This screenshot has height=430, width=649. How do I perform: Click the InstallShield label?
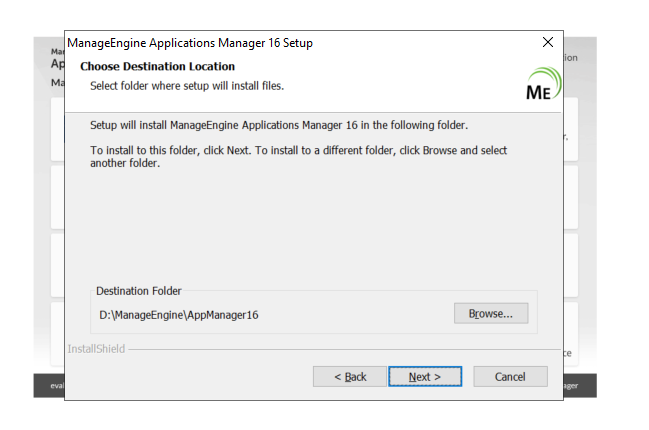coord(96,349)
